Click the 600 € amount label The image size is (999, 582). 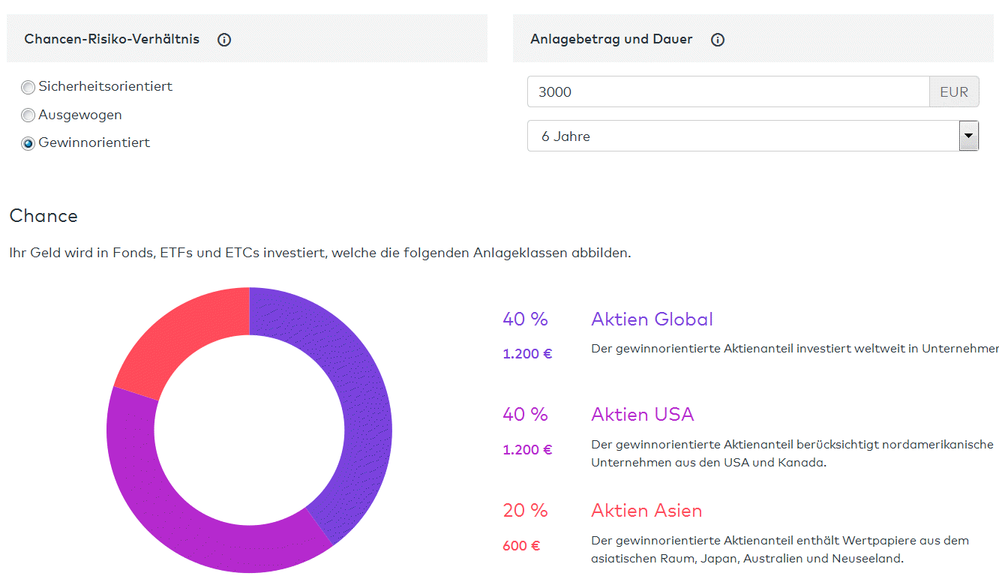(x=521, y=546)
